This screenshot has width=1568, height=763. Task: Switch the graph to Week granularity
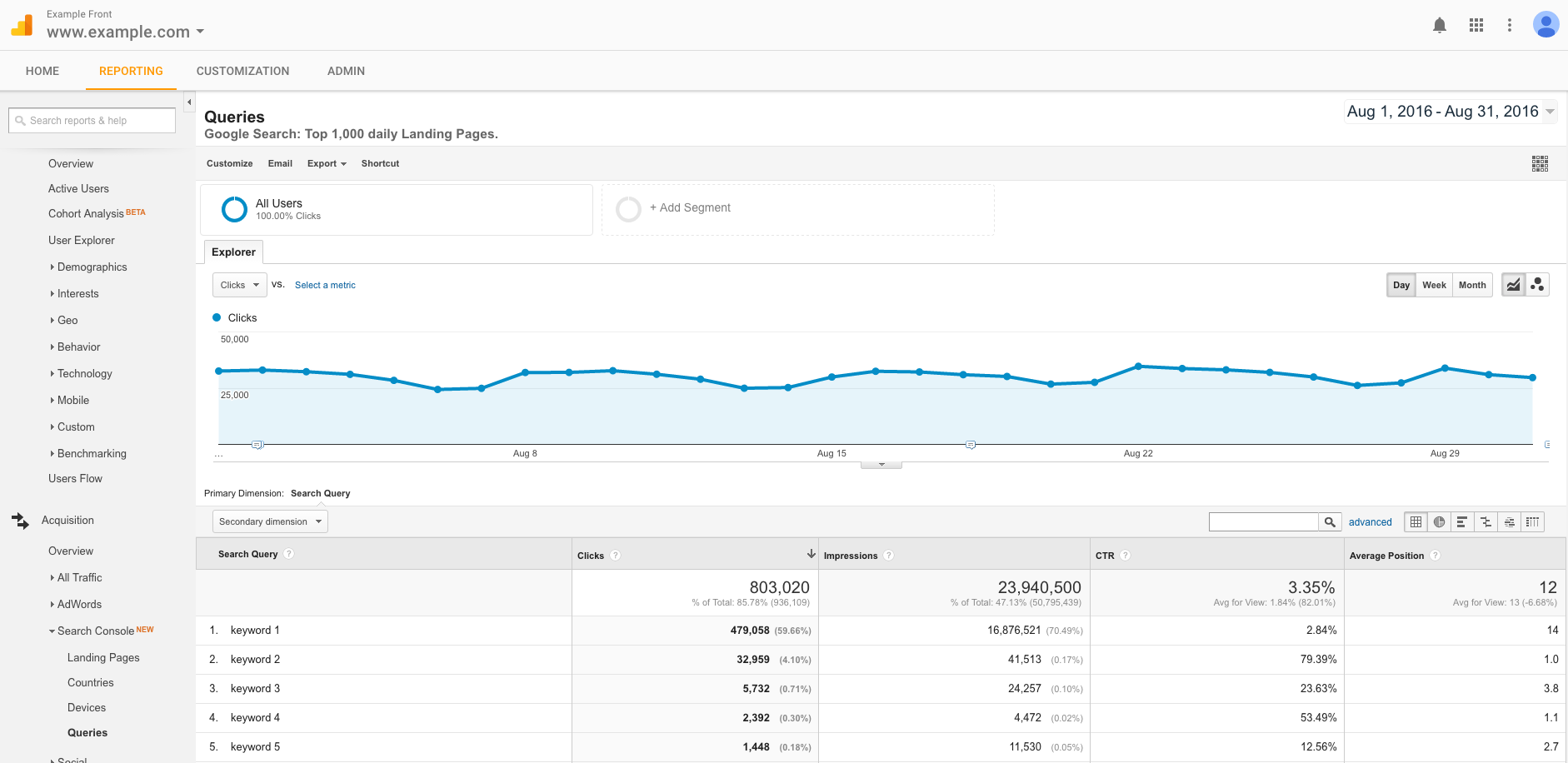click(x=1433, y=284)
